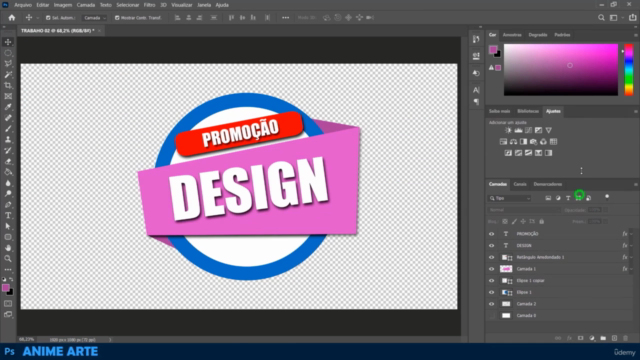
Task: Hide the Elipse 1 copiar layer
Action: tap(491, 281)
